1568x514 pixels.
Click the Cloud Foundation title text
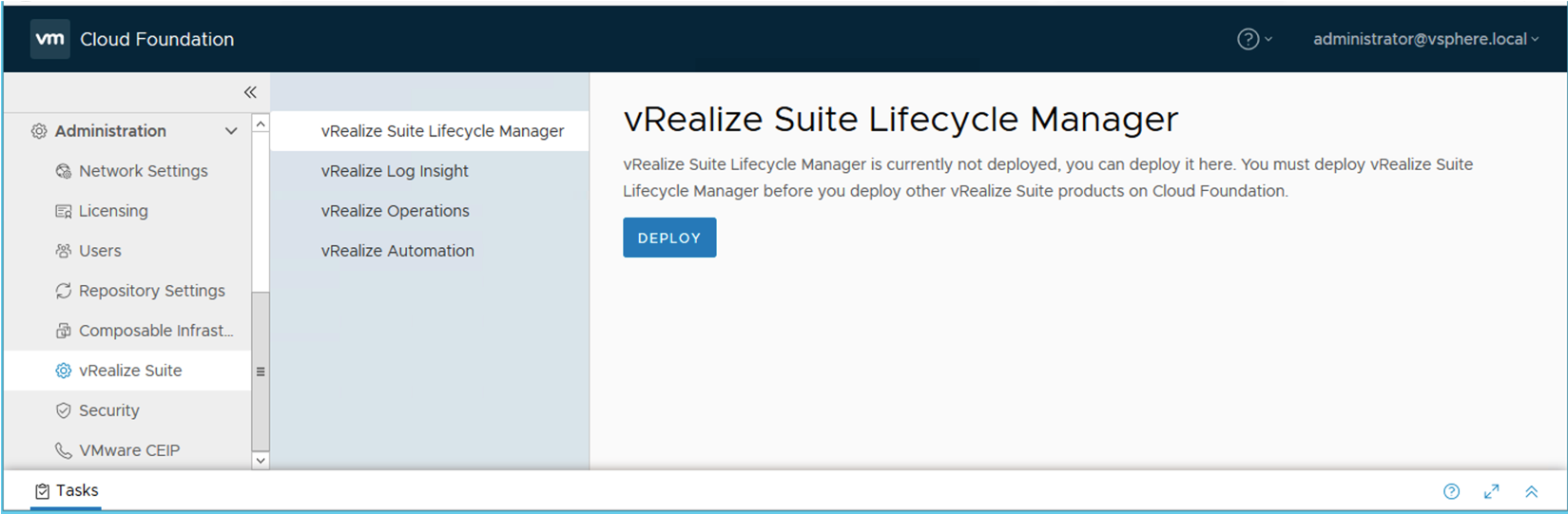[157, 39]
